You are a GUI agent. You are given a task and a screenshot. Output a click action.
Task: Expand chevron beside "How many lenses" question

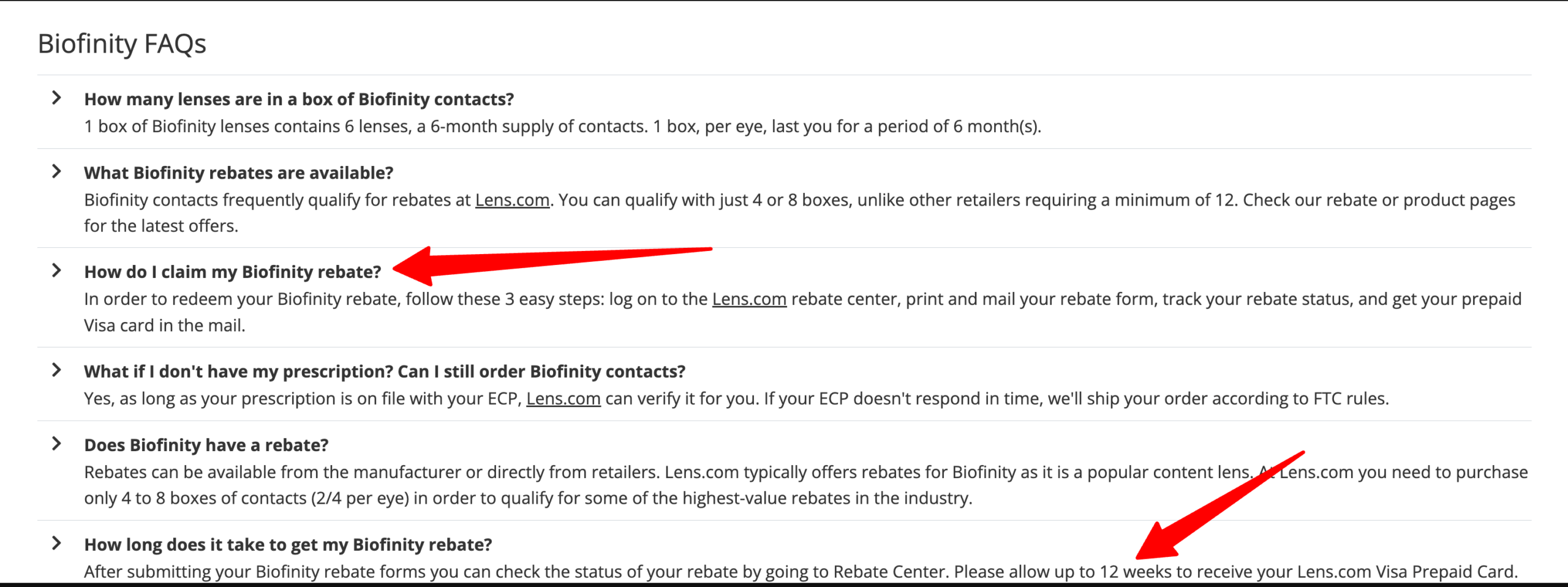56,98
